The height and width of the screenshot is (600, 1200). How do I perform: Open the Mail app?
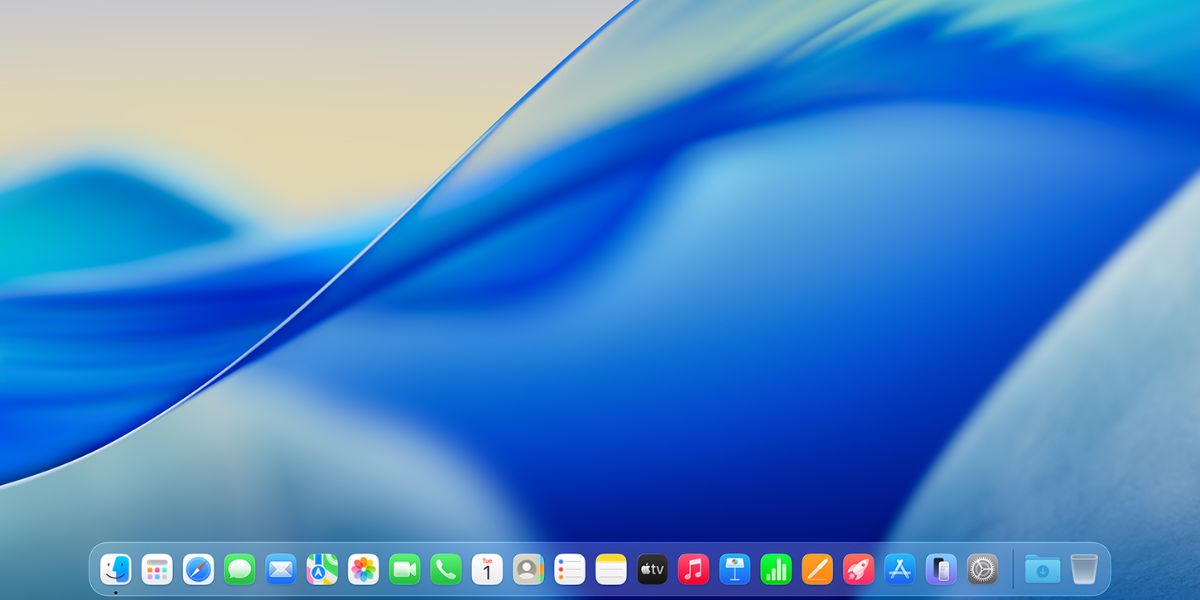[281, 569]
